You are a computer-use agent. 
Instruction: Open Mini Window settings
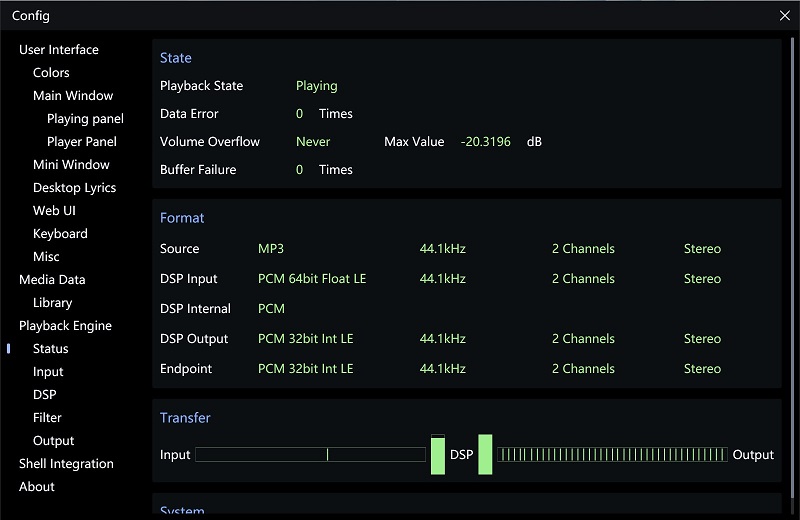pyautogui.click(x=71, y=164)
